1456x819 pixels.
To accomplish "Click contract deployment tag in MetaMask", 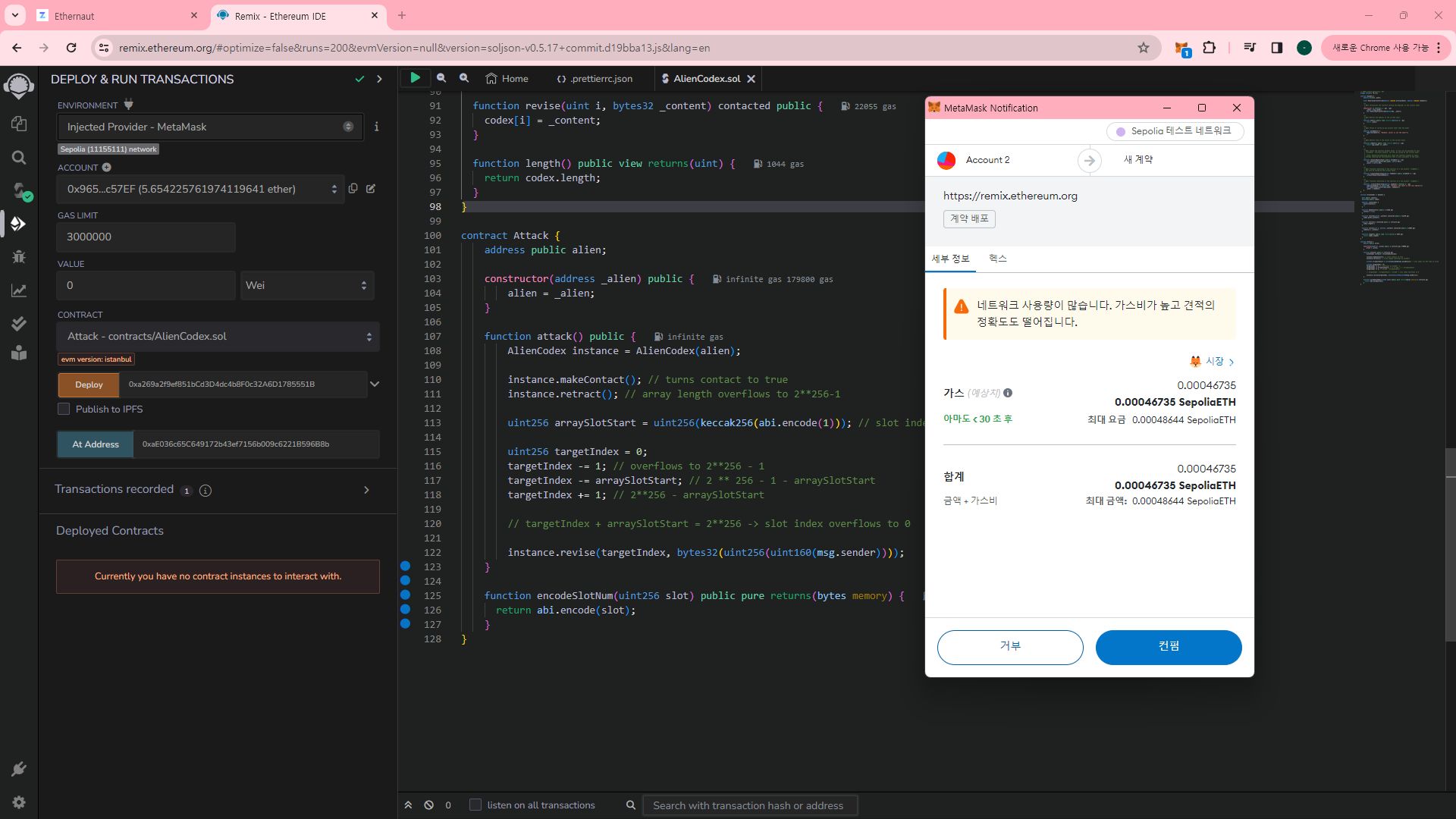I will tap(969, 218).
